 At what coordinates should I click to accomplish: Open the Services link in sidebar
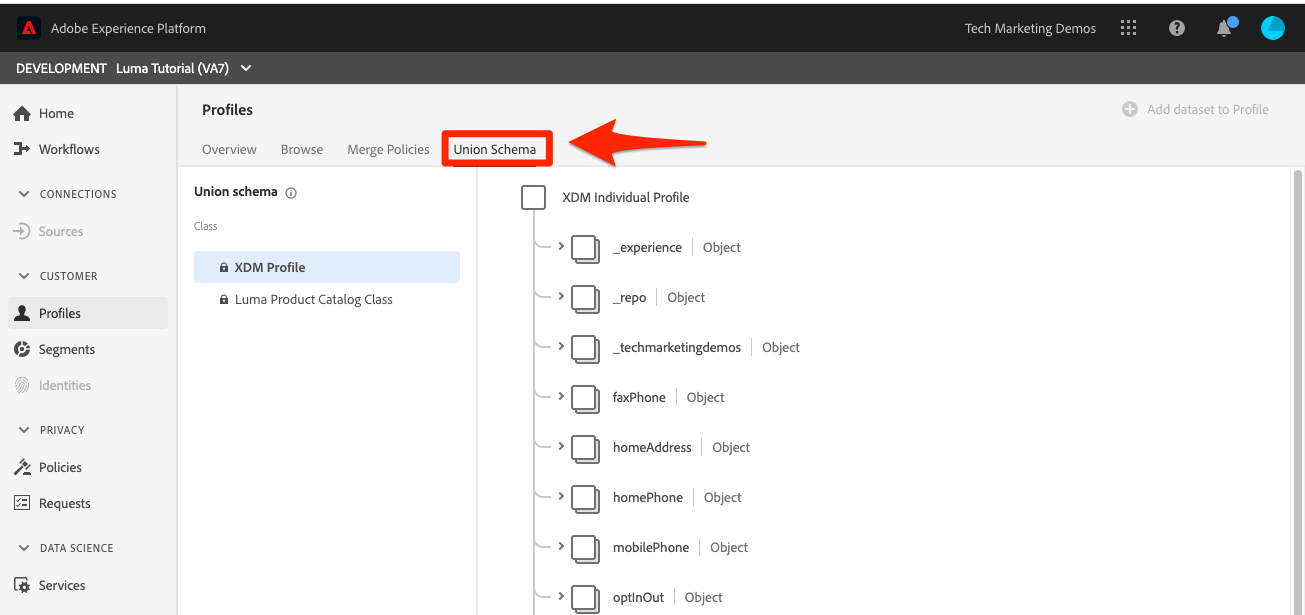pos(62,585)
